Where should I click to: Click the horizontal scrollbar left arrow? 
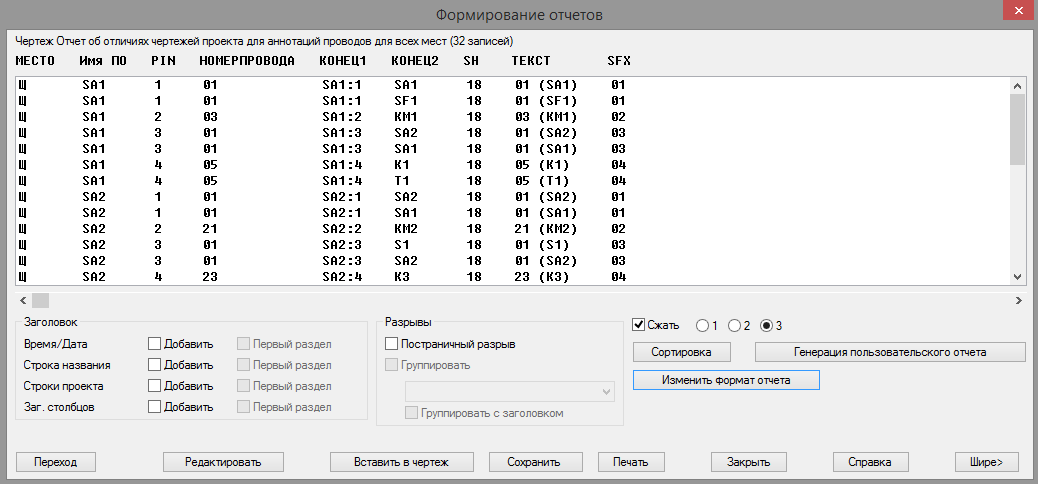(x=23, y=300)
